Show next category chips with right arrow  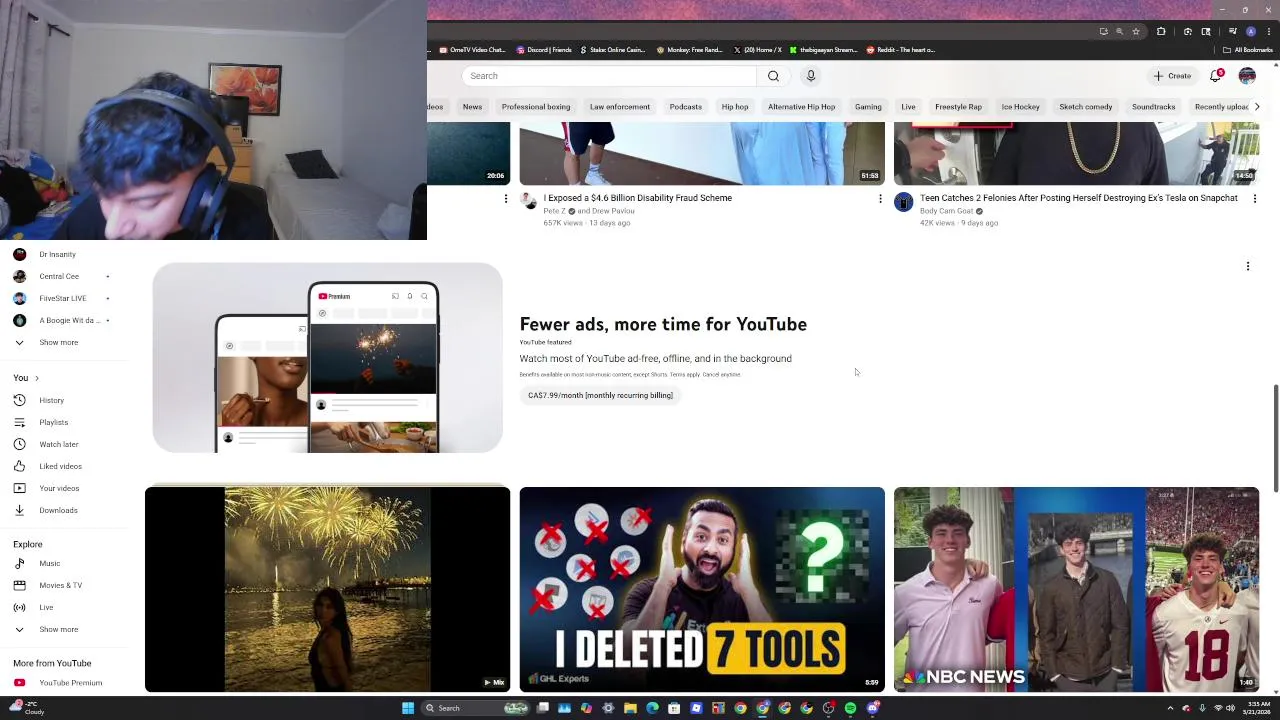click(1257, 106)
